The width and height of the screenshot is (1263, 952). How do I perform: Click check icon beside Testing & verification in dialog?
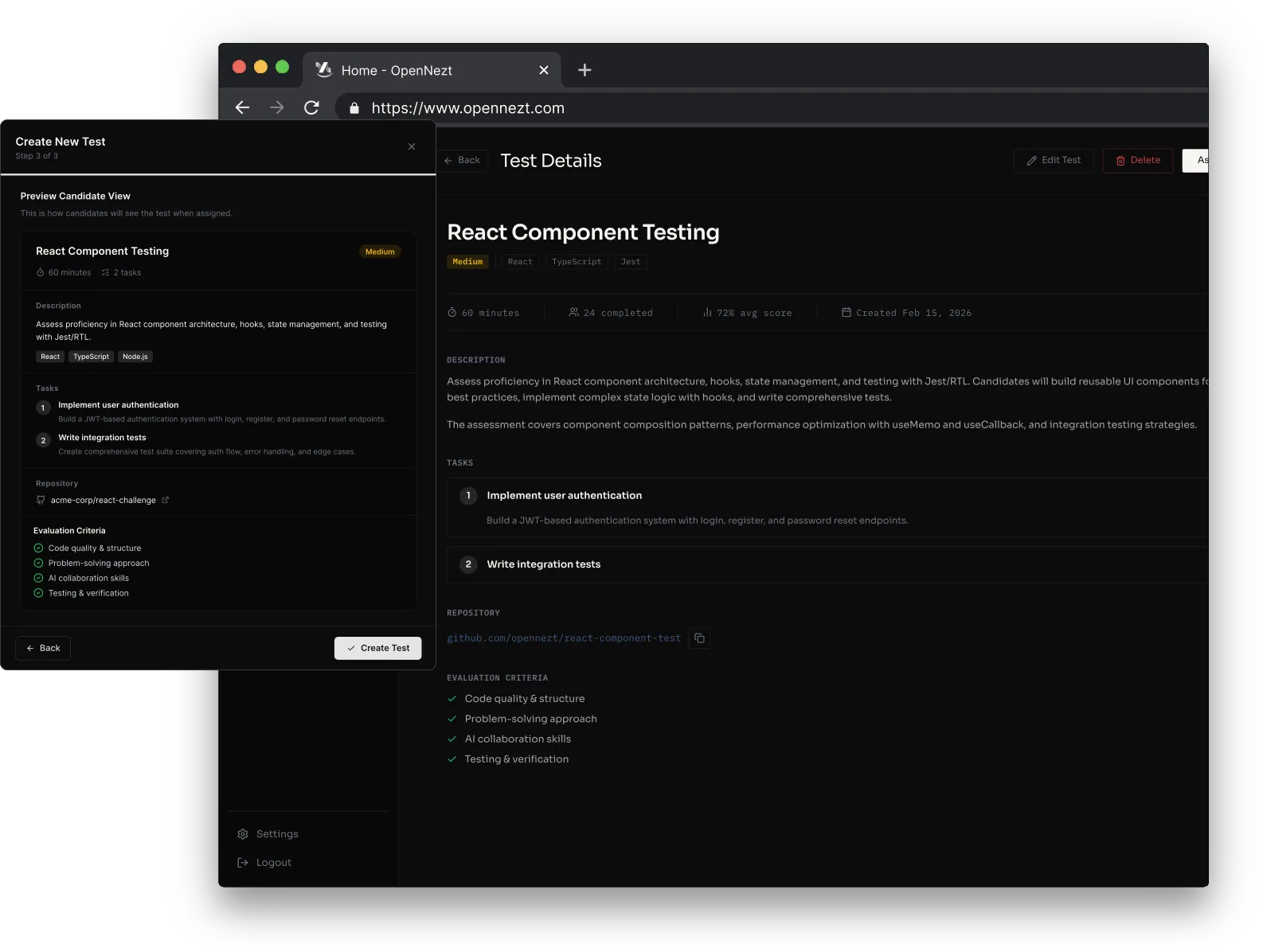pyautogui.click(x=38, y=593)
